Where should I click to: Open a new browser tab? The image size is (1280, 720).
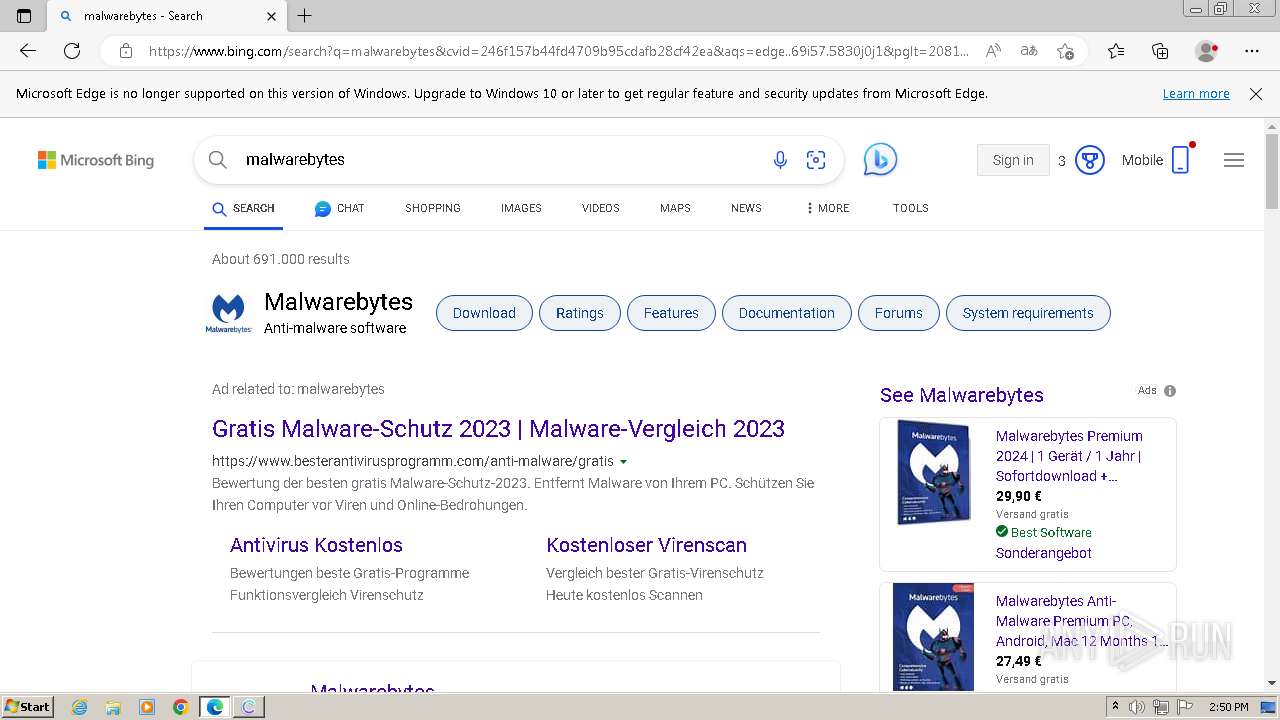pos(305,16)
